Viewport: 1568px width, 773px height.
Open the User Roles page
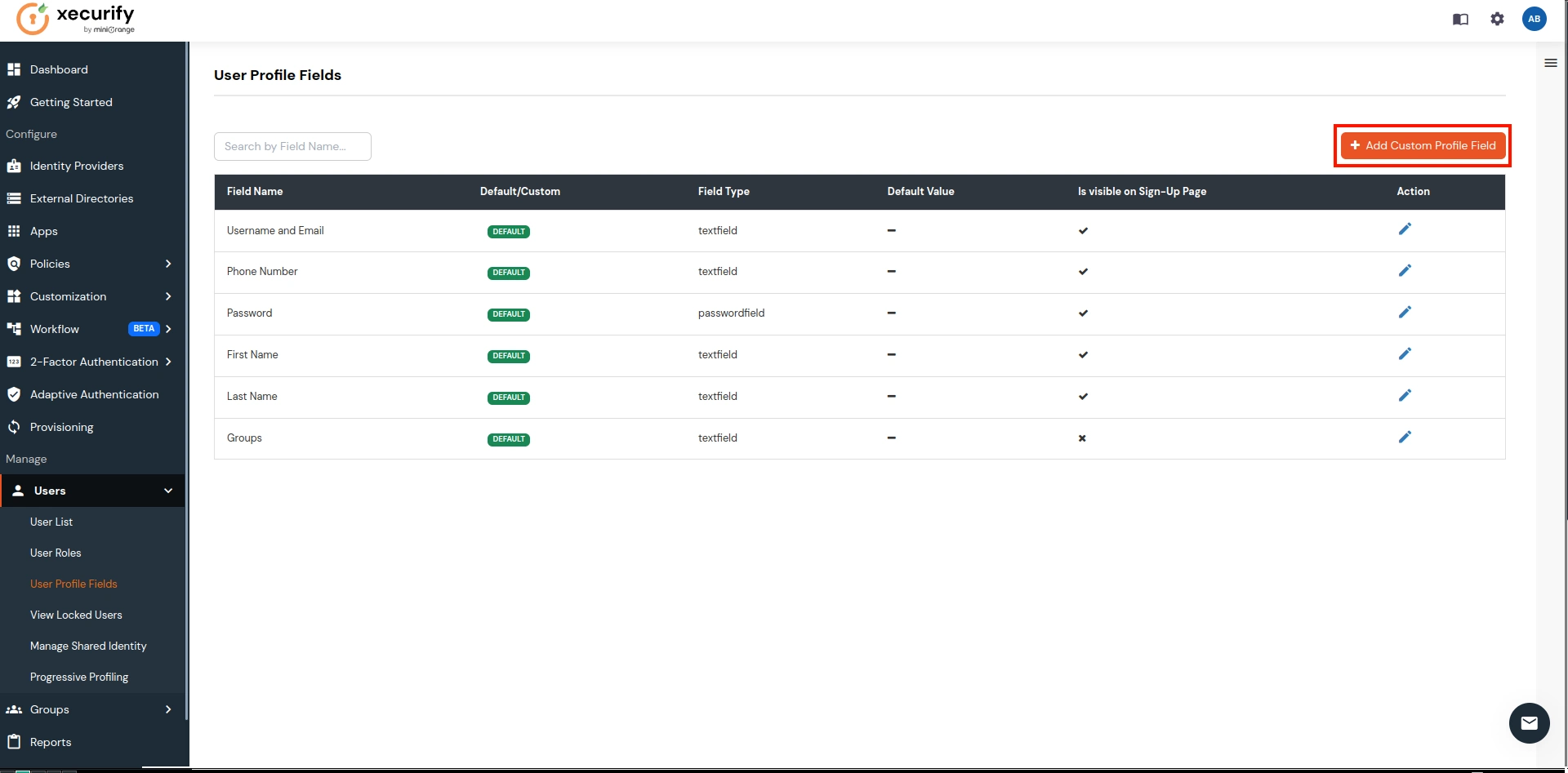pyautogui.click(x=56, y=553)
